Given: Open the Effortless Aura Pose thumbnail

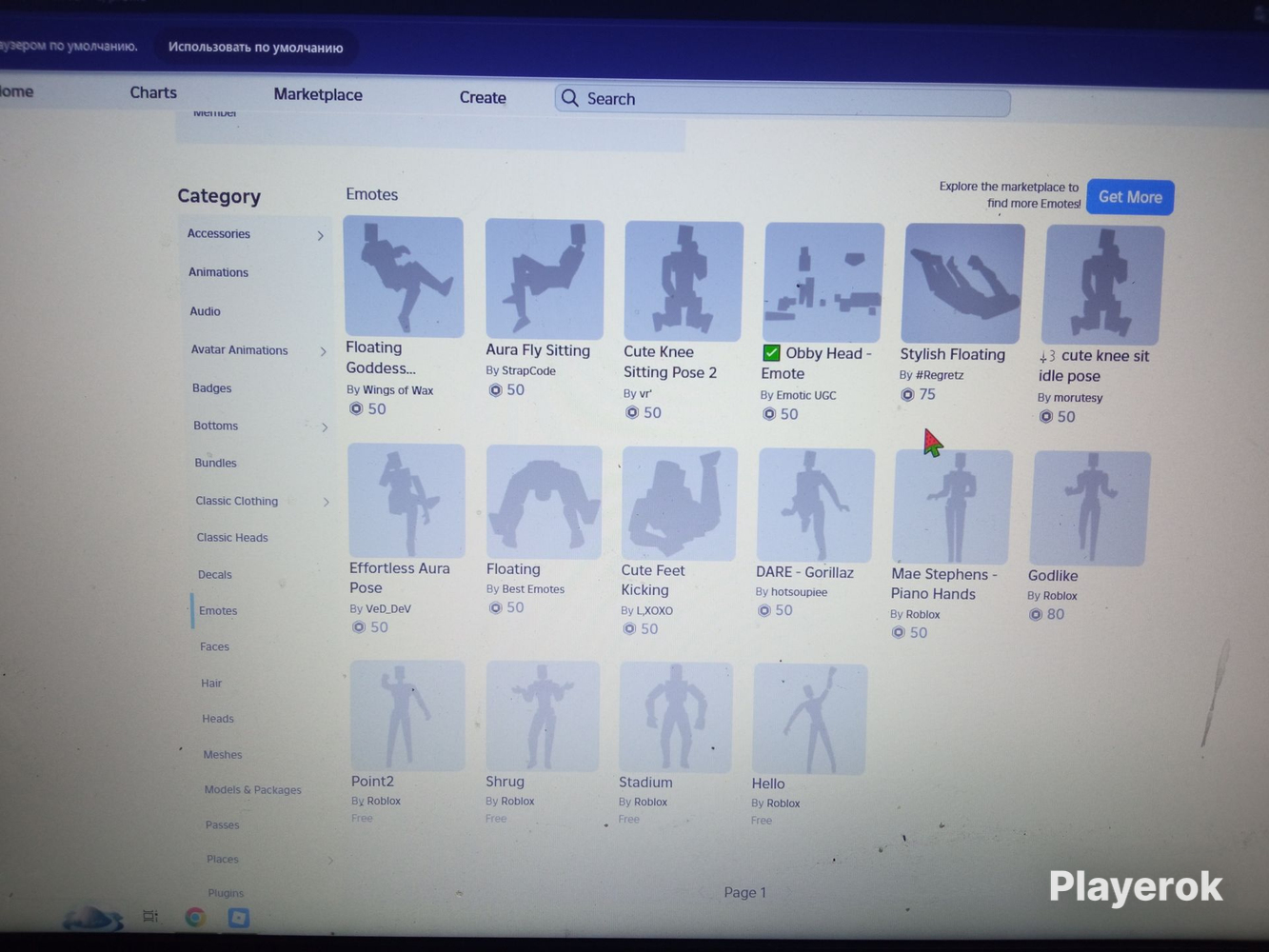Looking at the screenshot, I should (x=406, y=501).
